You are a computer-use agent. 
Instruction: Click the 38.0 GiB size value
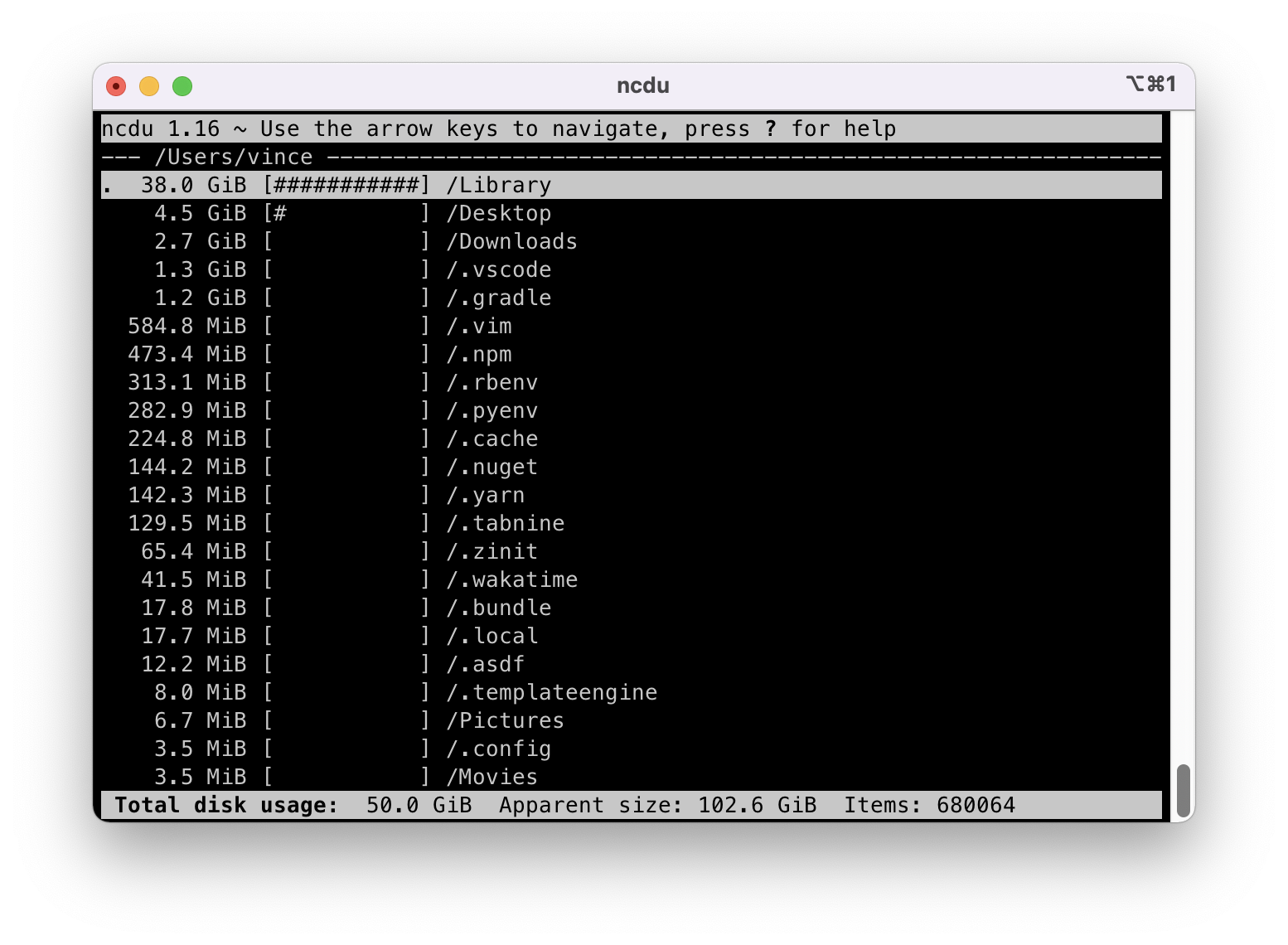pos(193,185)
